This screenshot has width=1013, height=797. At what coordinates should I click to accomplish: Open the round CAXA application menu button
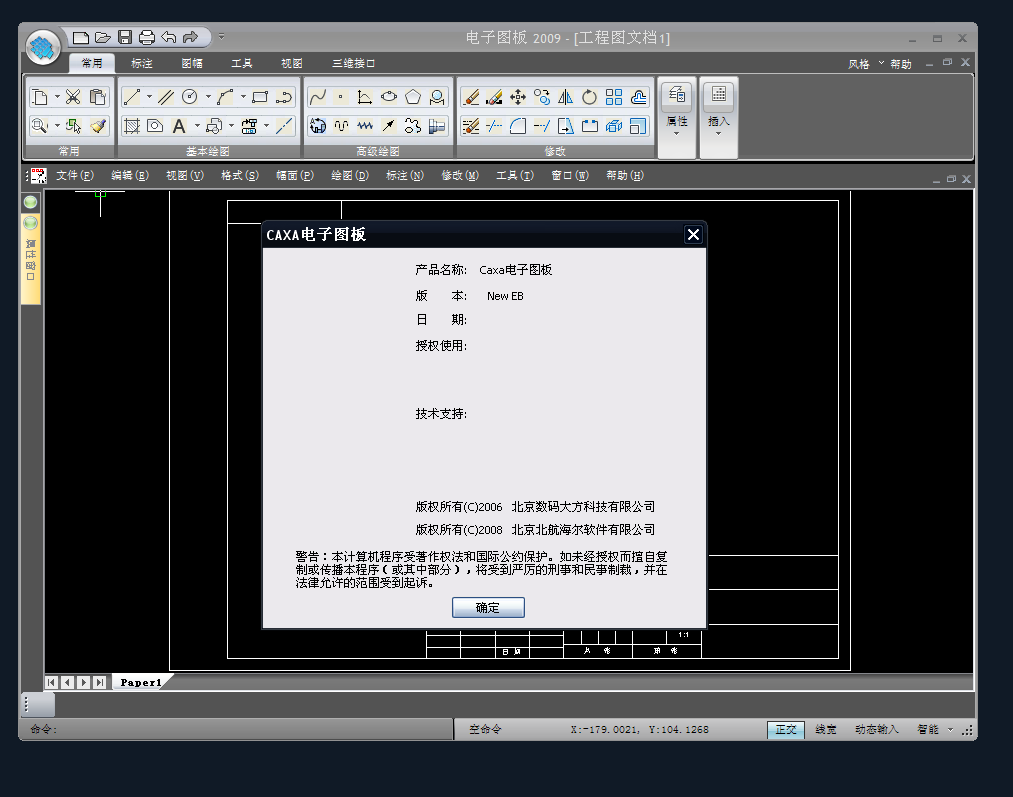[x=43, y=47]
